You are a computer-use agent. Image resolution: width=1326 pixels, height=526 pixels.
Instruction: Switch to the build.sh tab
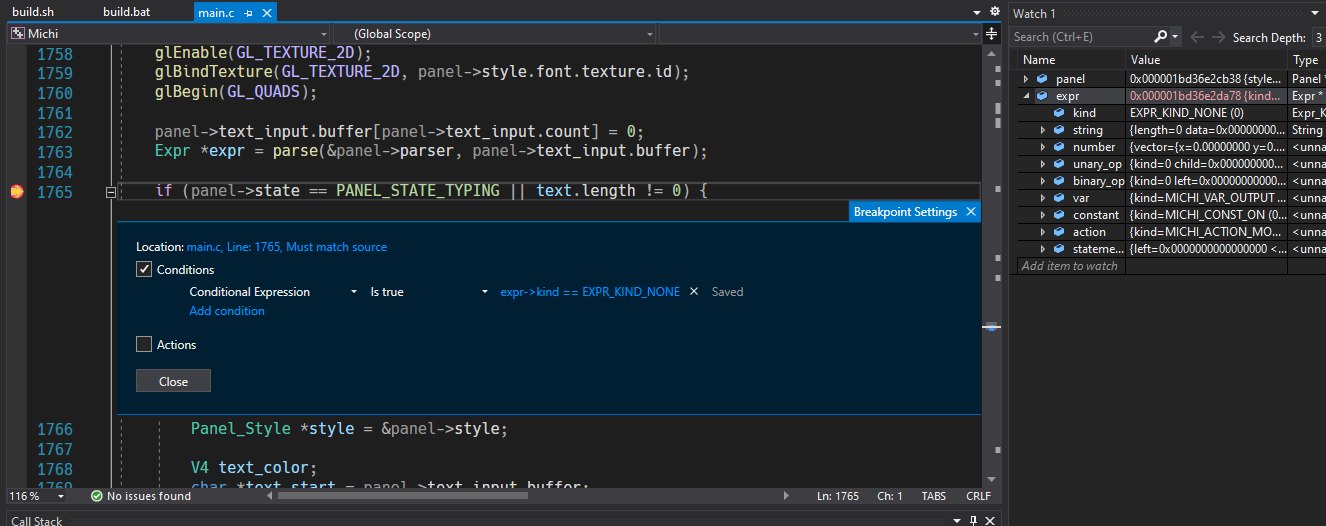pyautogui.click(x=32, y=12)
